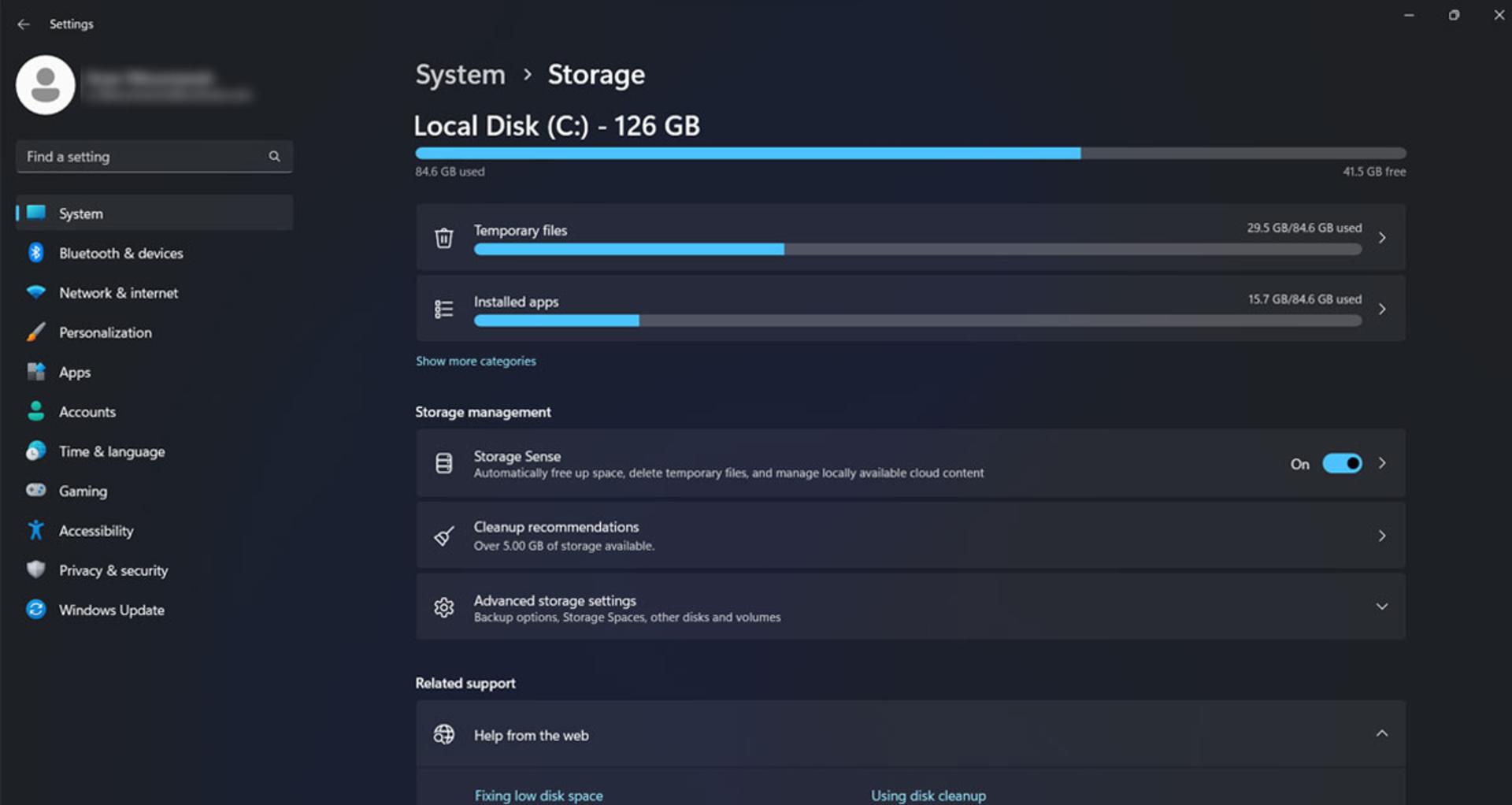Close the Settings window

click(1499, 15)
